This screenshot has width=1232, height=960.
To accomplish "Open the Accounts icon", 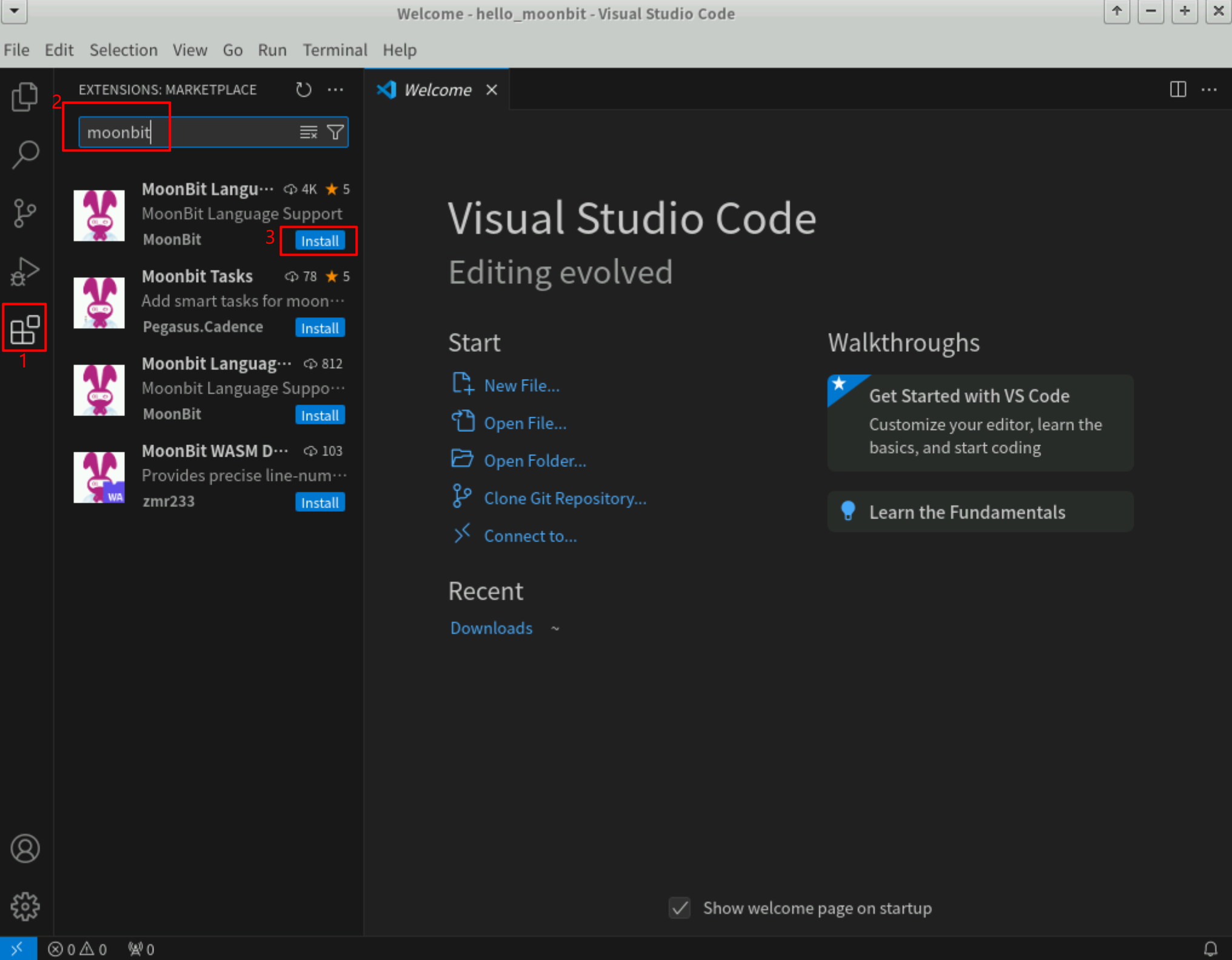I will (25, 848).
